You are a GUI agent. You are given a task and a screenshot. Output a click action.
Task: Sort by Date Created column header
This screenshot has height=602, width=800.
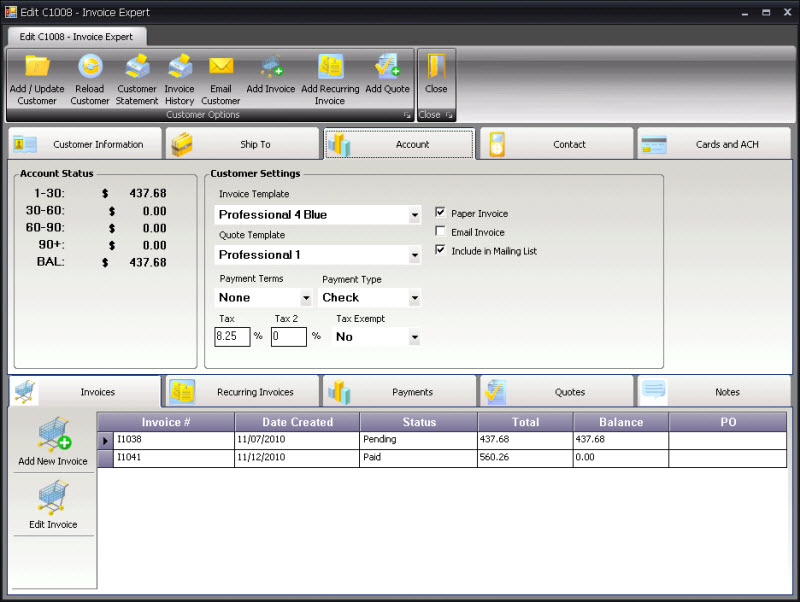297,422
